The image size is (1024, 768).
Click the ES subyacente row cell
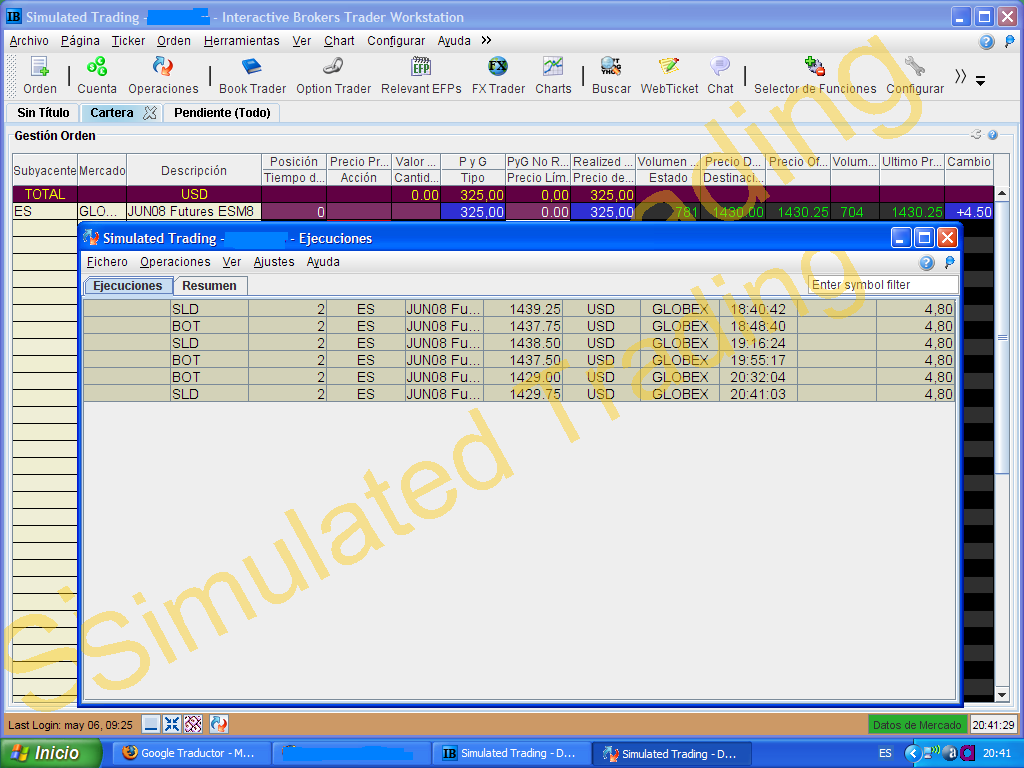tap(44, 212)
